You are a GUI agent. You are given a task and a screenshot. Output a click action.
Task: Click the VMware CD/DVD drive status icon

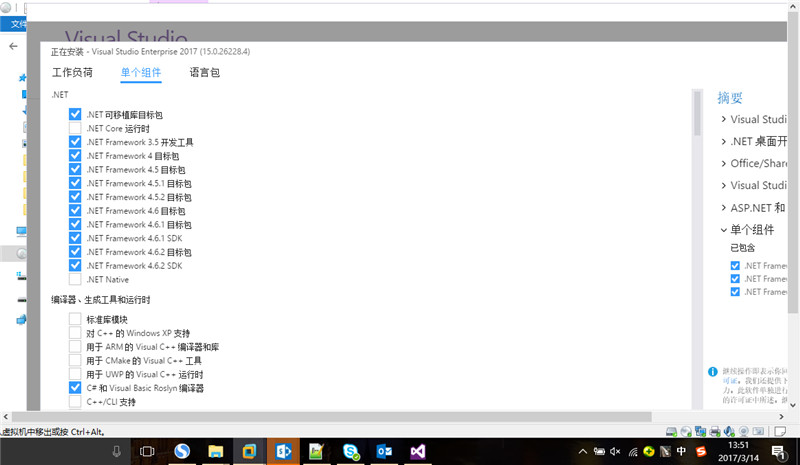(686, 431)
